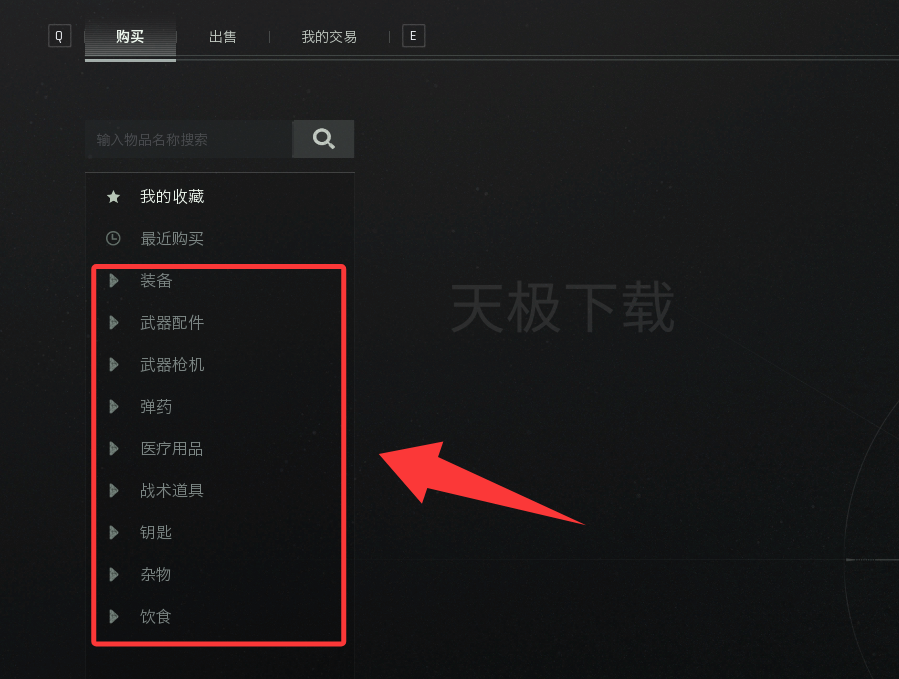Select the 杂物 category label
899x679 pixels.
156,574
